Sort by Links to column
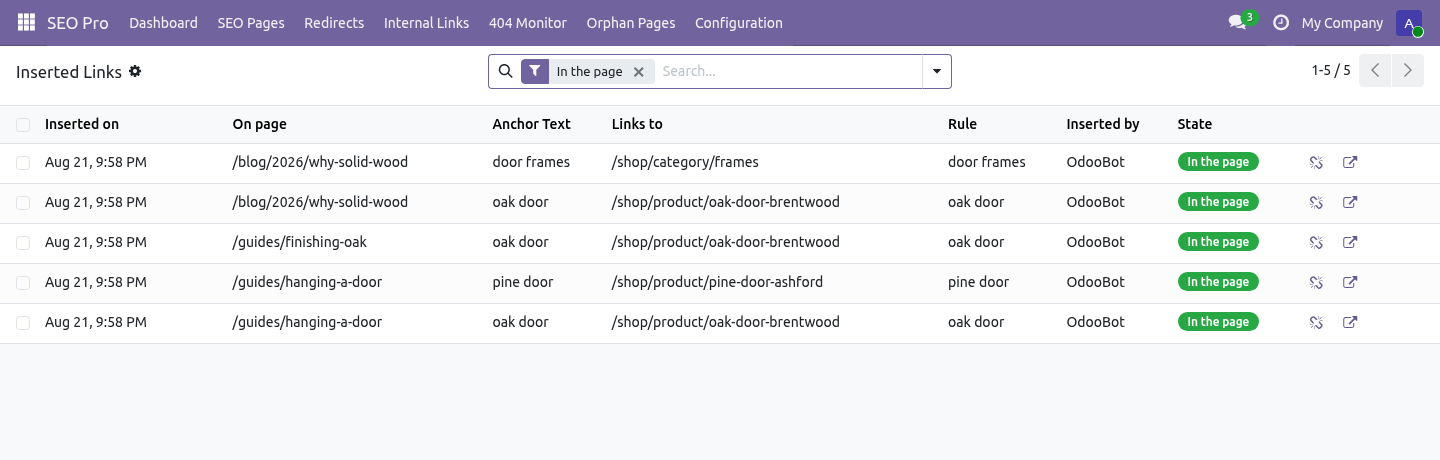1440x460 pixels. tap(637, 124)
